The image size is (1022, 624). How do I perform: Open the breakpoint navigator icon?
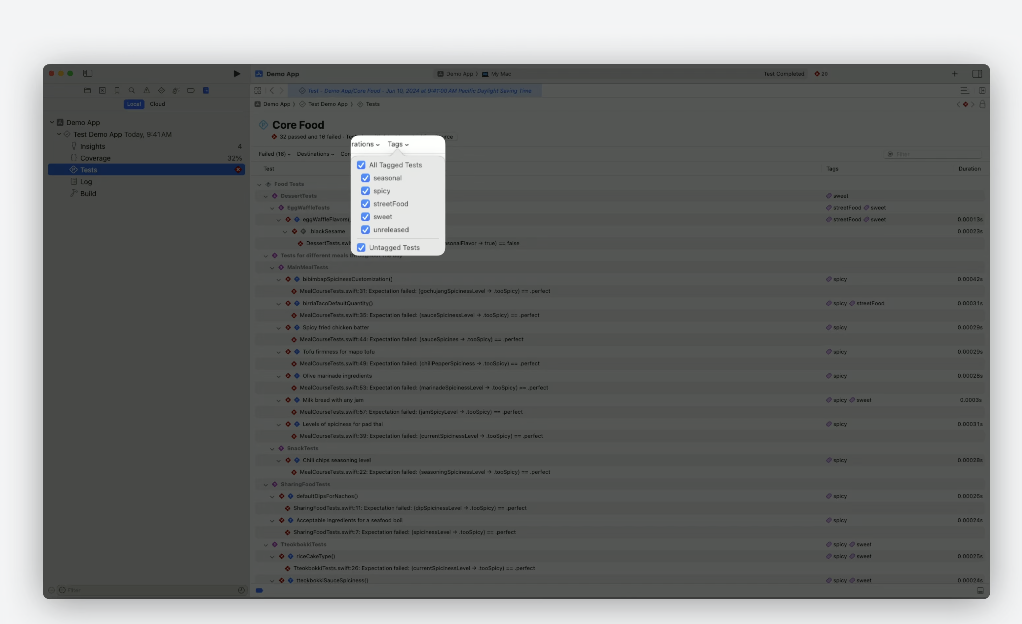coord(190,91)
